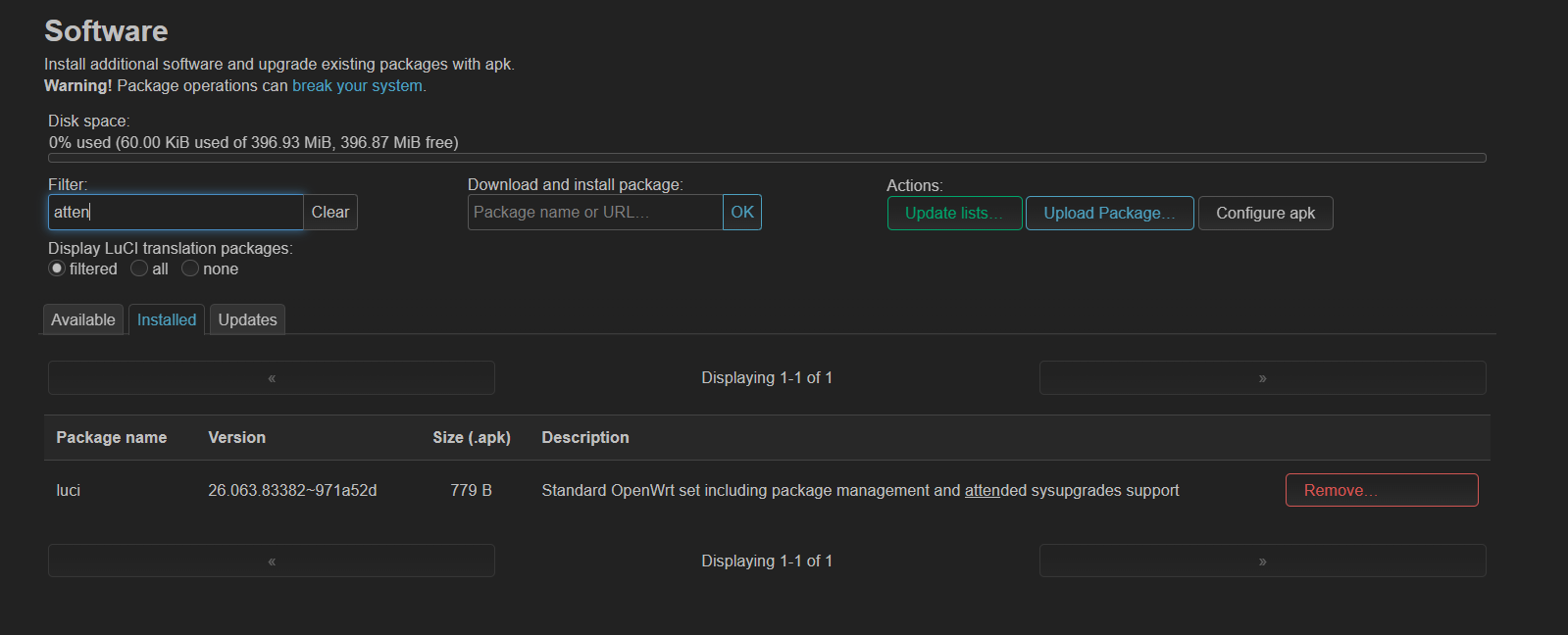The height and width of the screenshot is (635, 1568).
Task: Go to previous page using top « button
Action: click(x=272, y=378)
